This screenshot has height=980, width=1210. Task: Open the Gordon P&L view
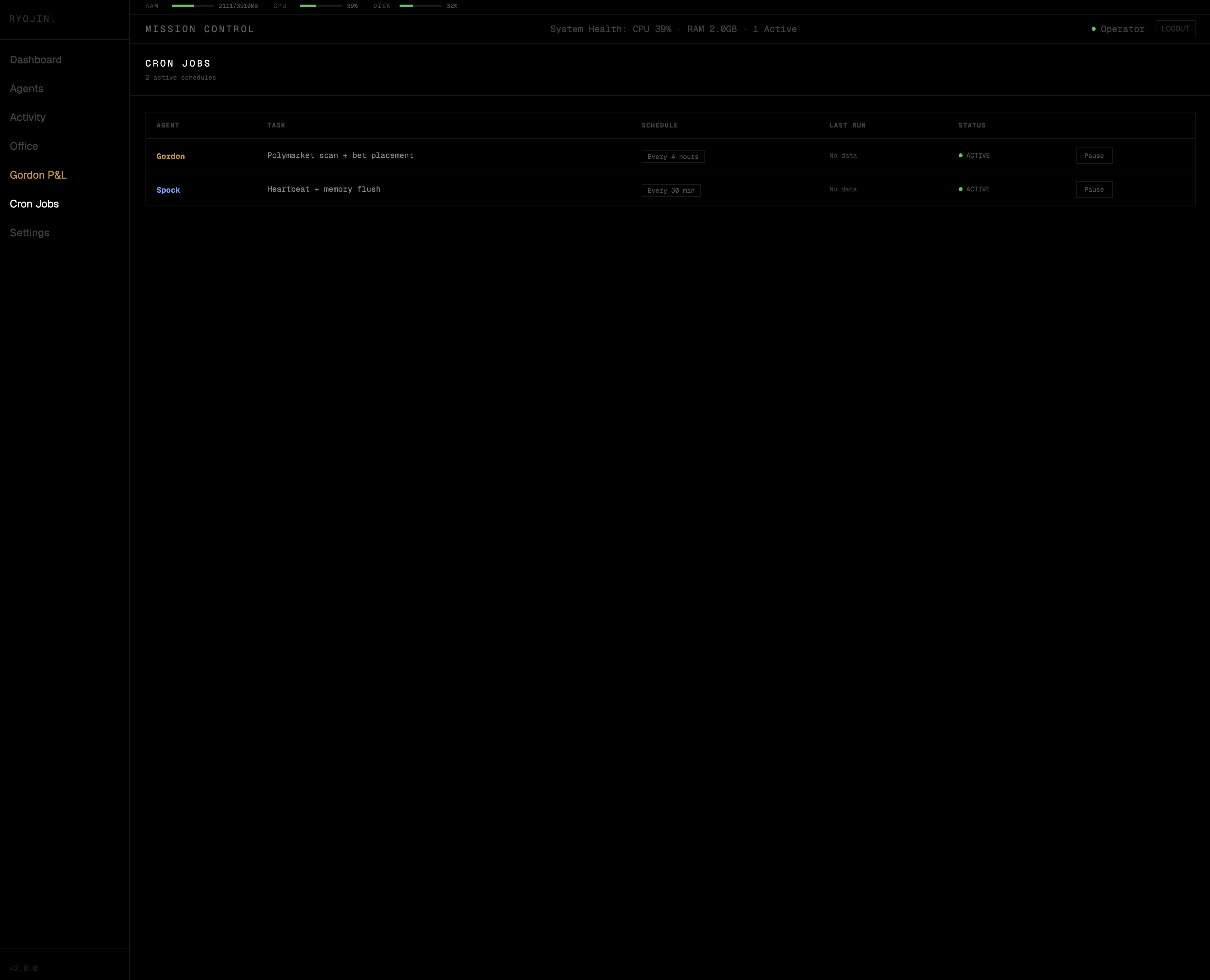coord(38,175)
